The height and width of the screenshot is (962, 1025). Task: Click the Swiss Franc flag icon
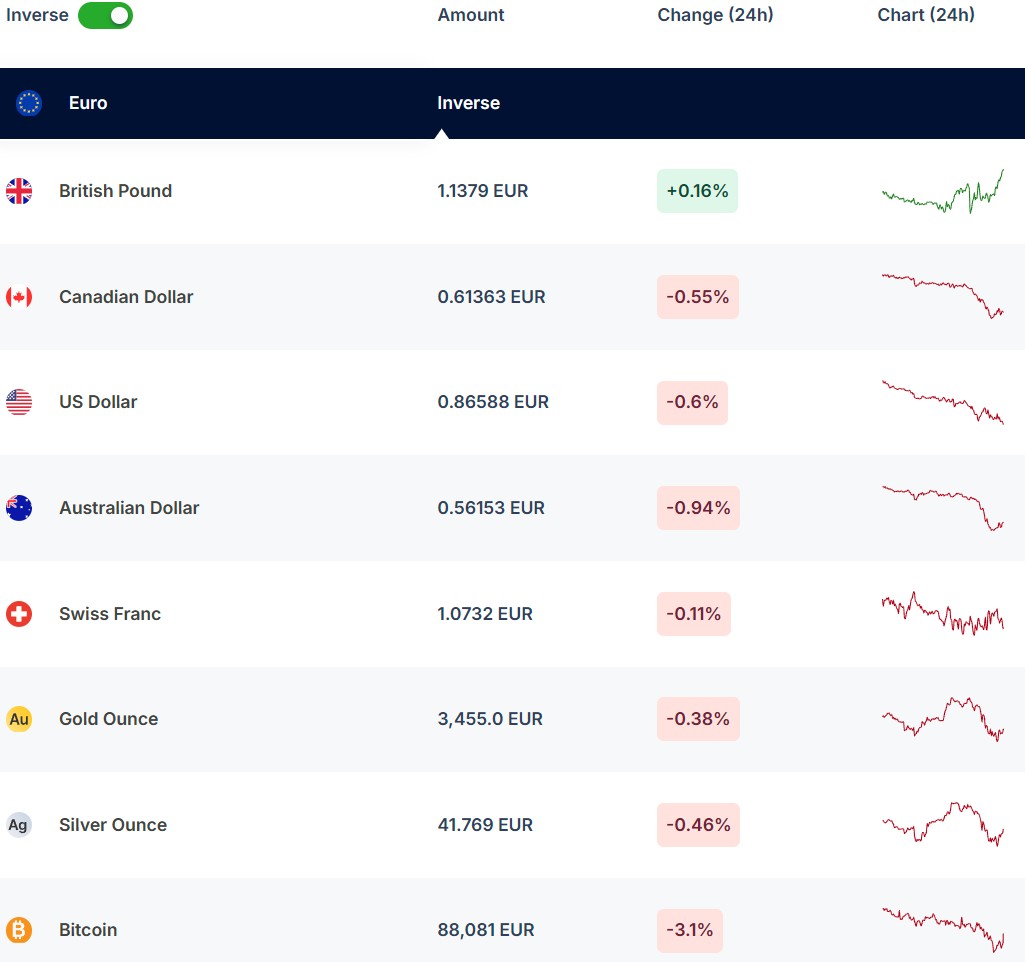pos(19,614)
